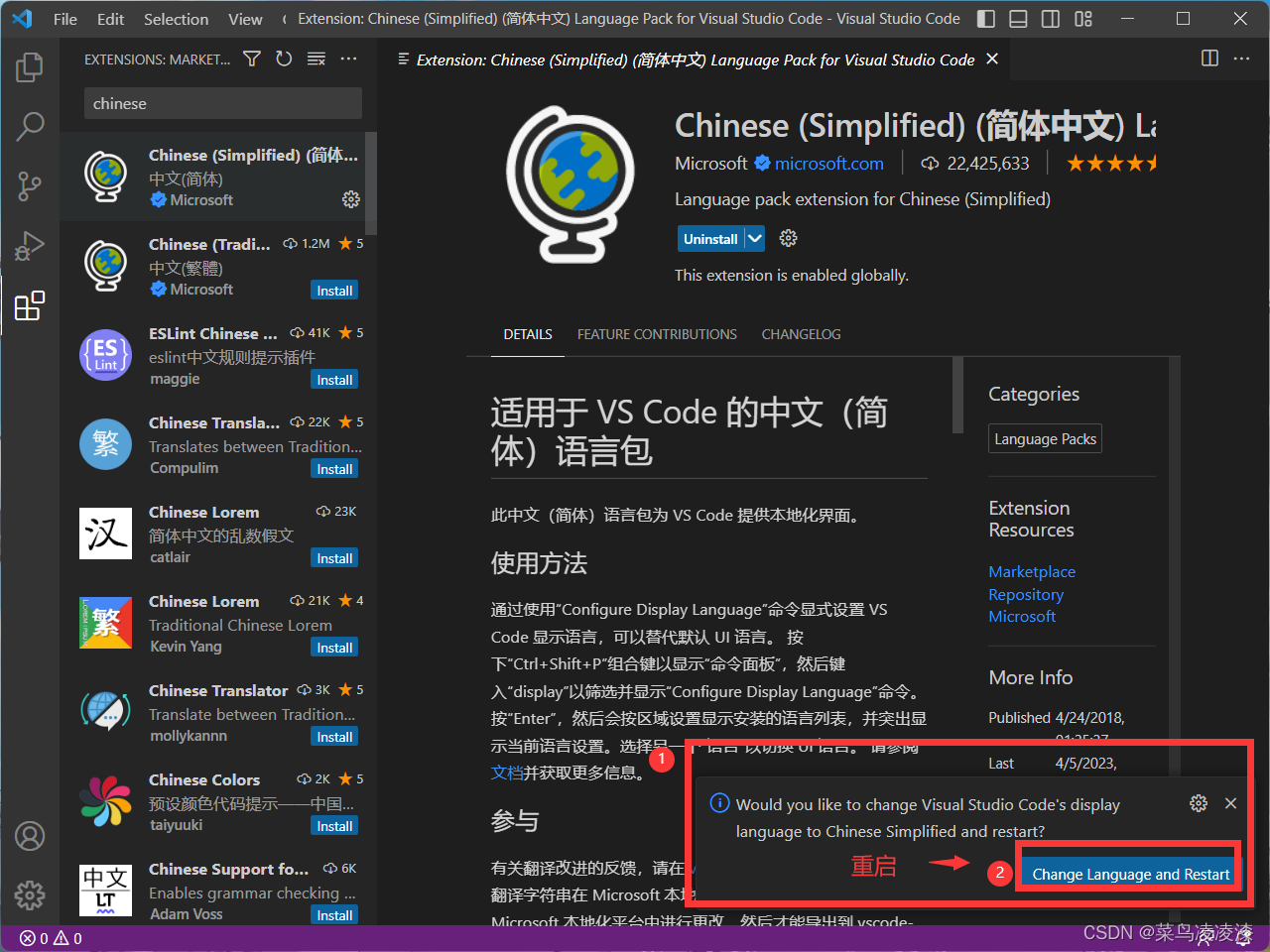Install Chinese Lorem by Kevin Yang
The height and width of the screenshot is (952, 1270).
click(334, 648)
